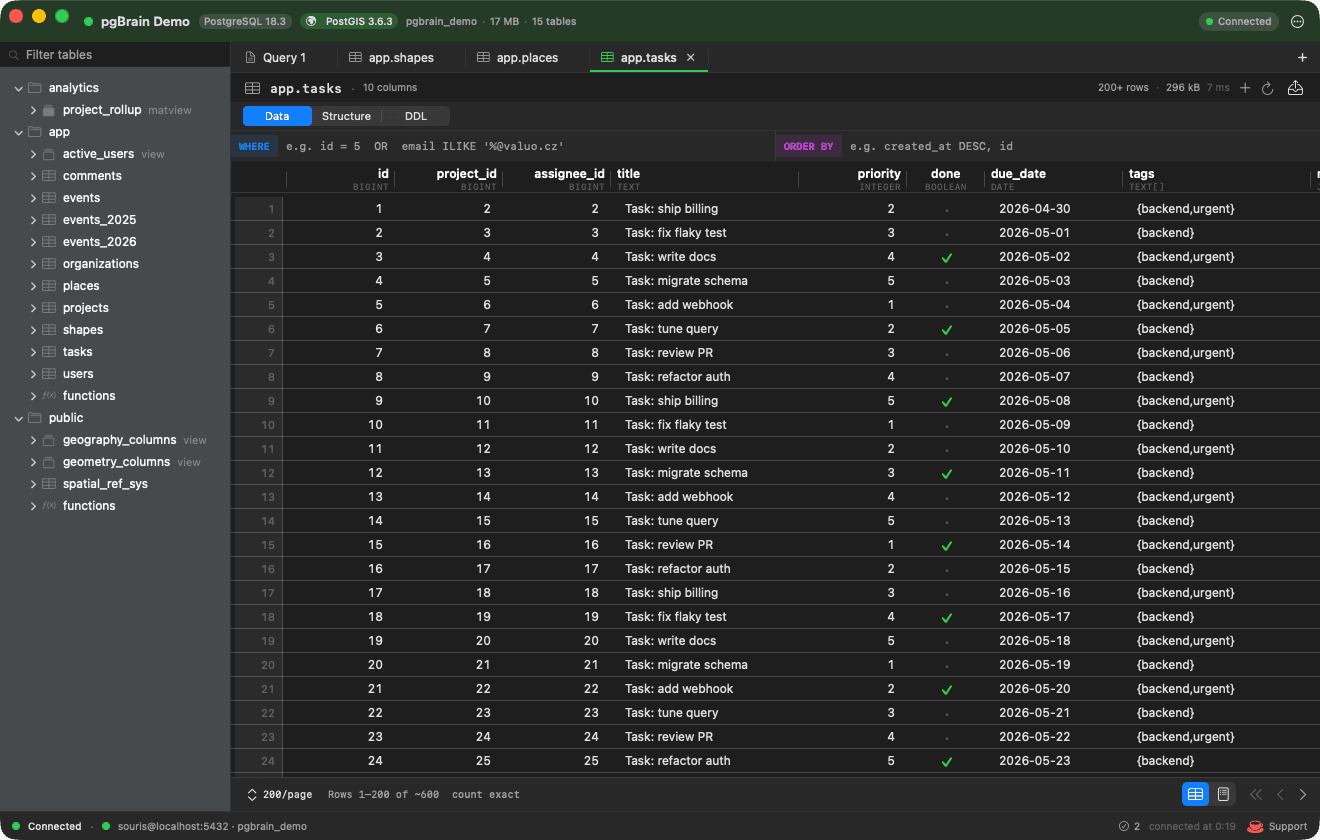This screenshot has width=1320, height=840.
Task: Switch to grid table view
Action: pyautogui.click(x=1195, y=794)
